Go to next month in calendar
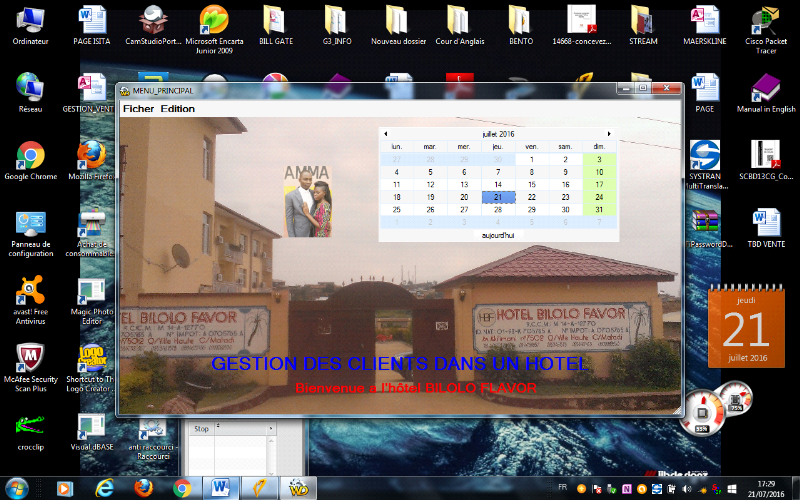The height and width of the screenshot is (500, 800). 609,134
